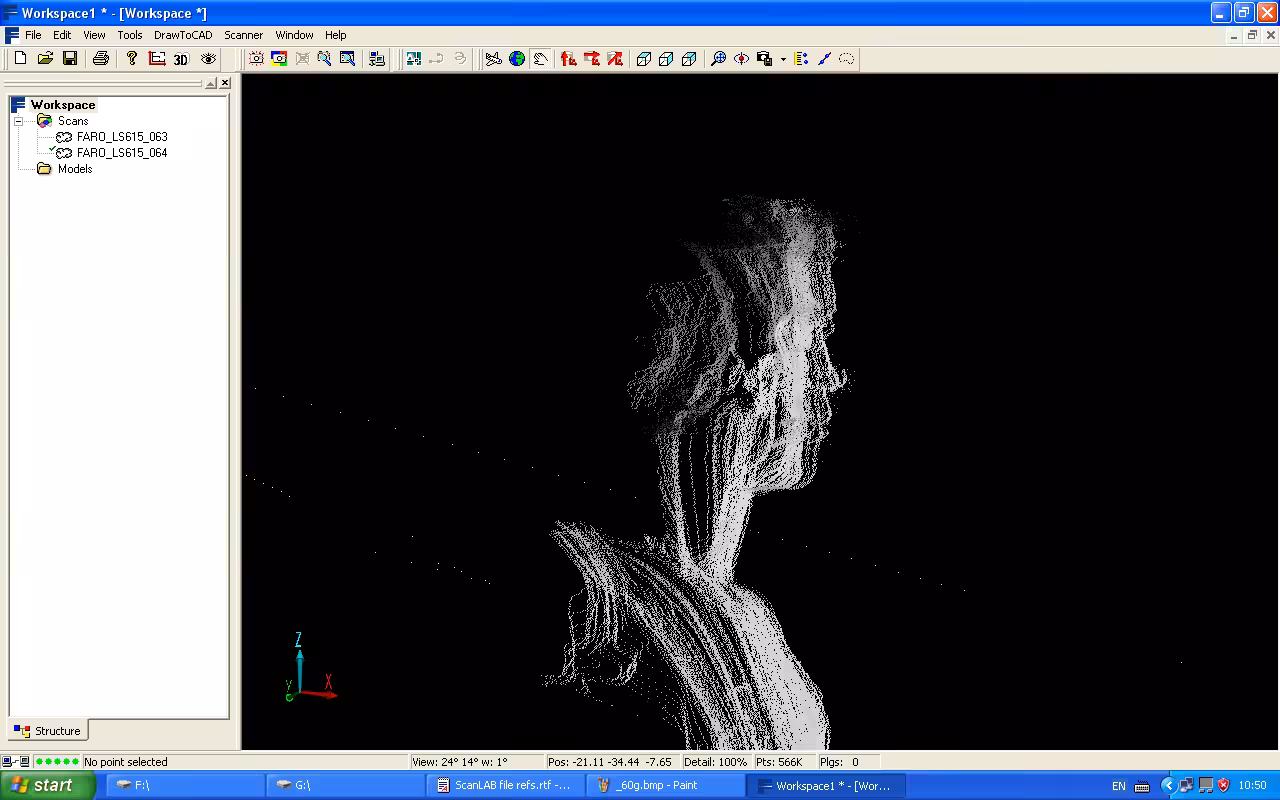Switch to ScanLAB file refs.rtf taskbar item

(x=505, y=785)
